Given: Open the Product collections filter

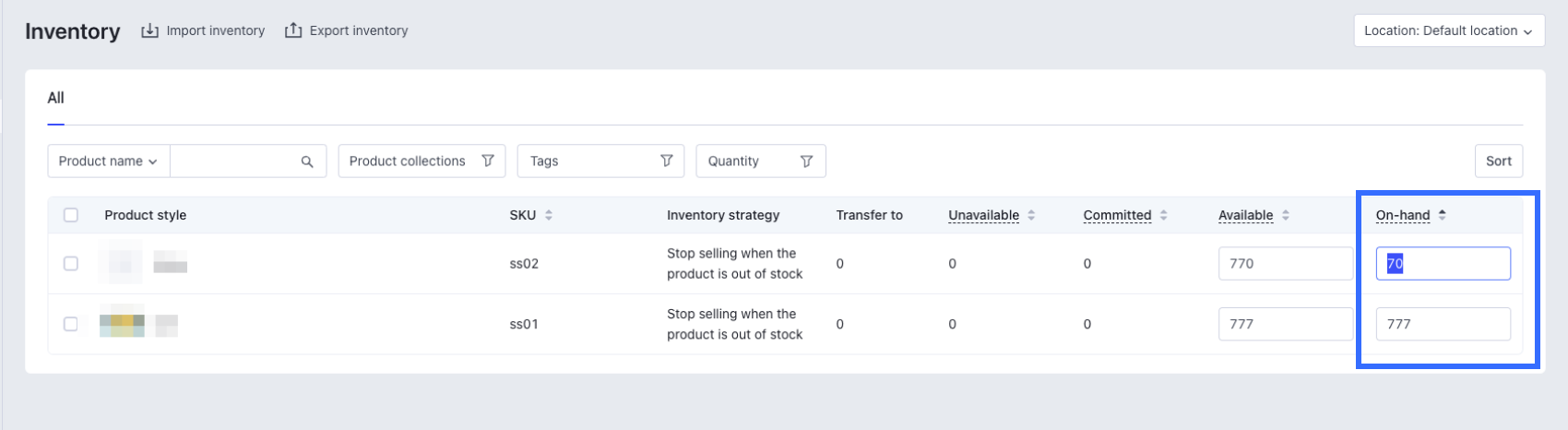Looking at the screenshot, I should (x=421, y=161).
